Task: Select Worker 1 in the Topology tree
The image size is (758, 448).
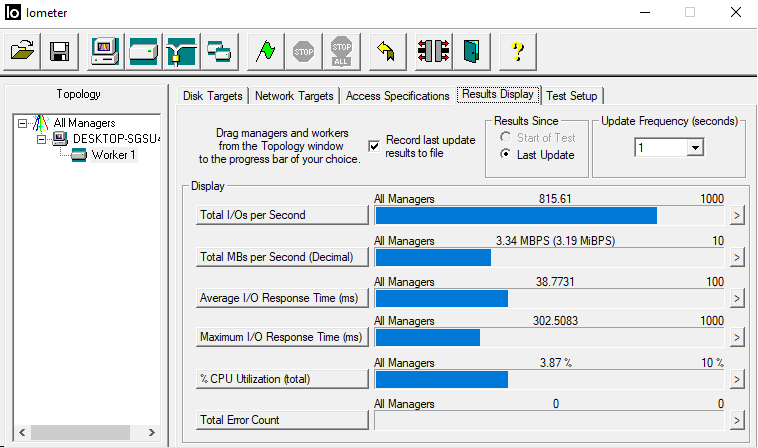Action: pos(113,155)
